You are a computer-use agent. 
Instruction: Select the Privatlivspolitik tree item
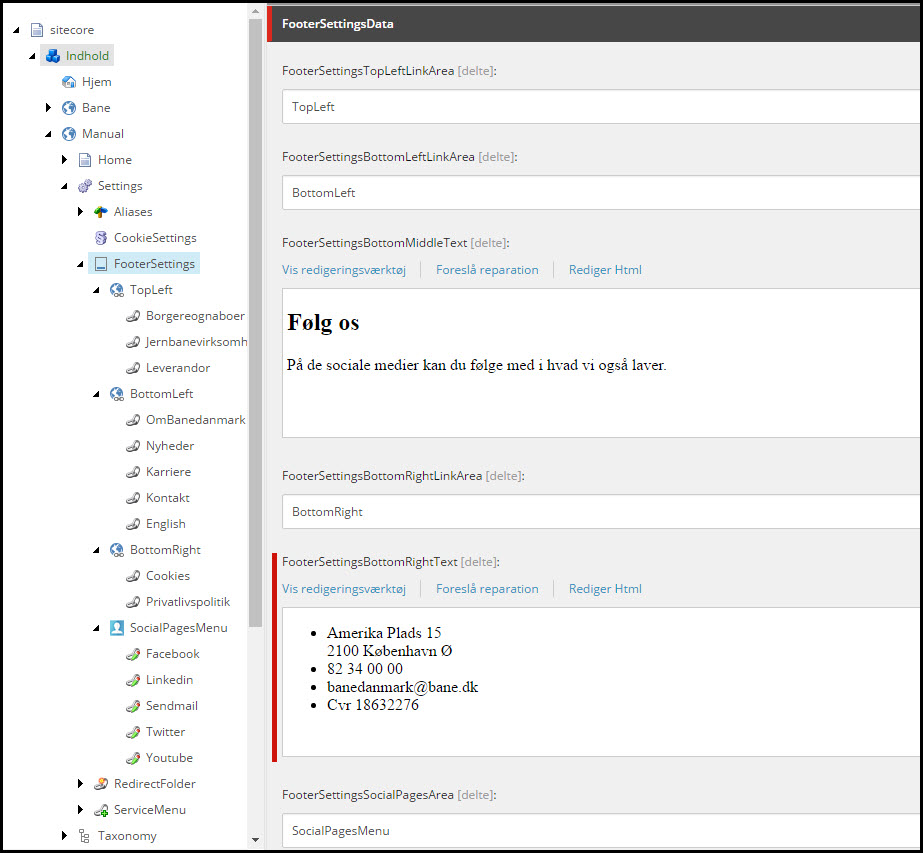[x=188, y=602]
